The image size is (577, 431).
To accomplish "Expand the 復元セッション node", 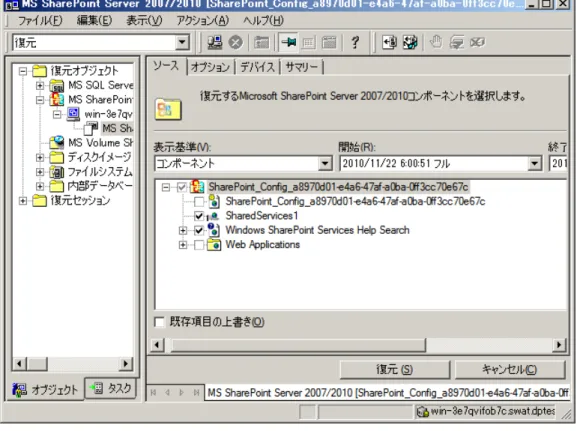I will (x=23, y=201).
